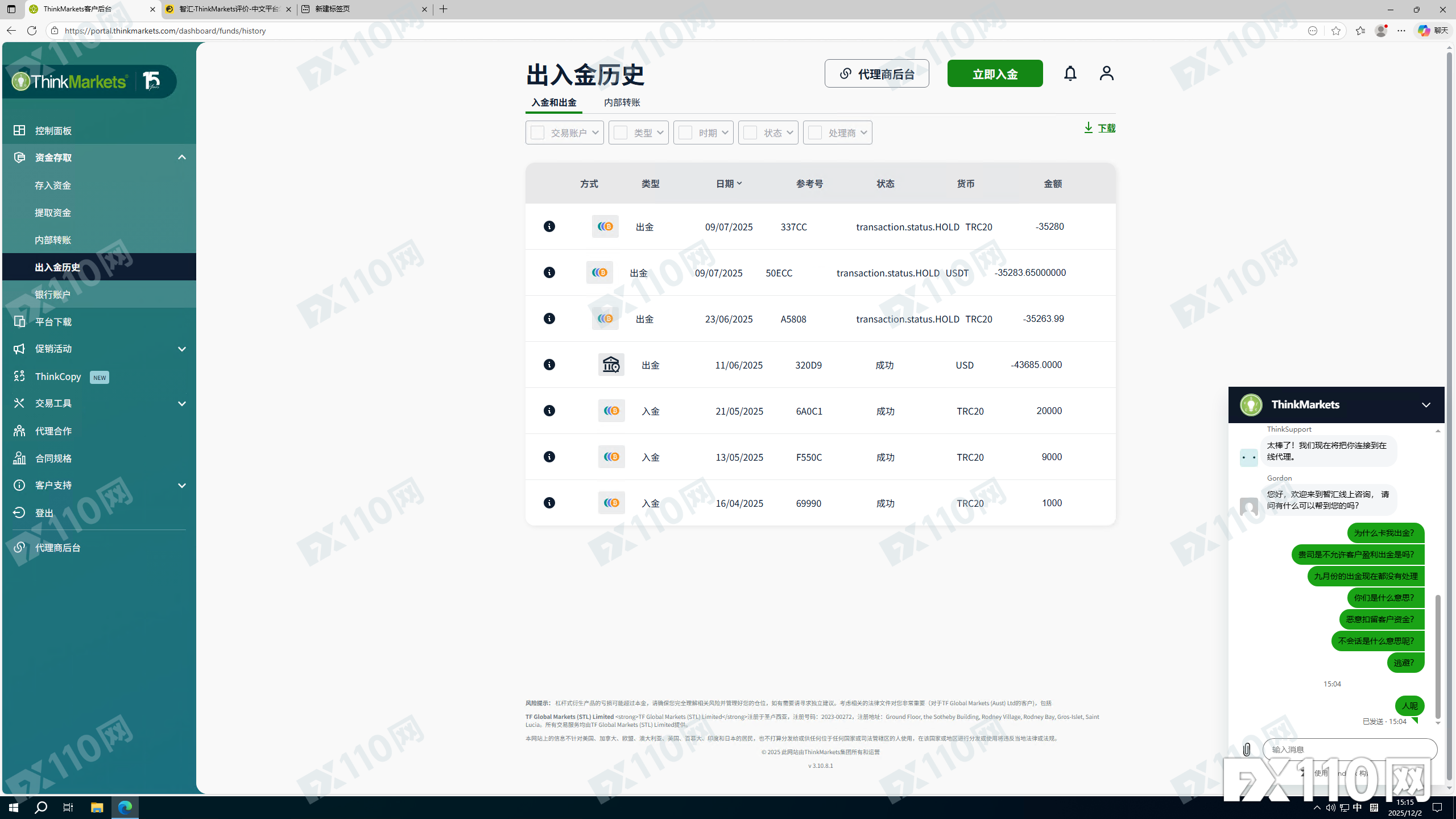The width and height of the screenshot is (1456, 819).
Task: Click the crypto payment icon on F550C row
Action: point(610,456)
